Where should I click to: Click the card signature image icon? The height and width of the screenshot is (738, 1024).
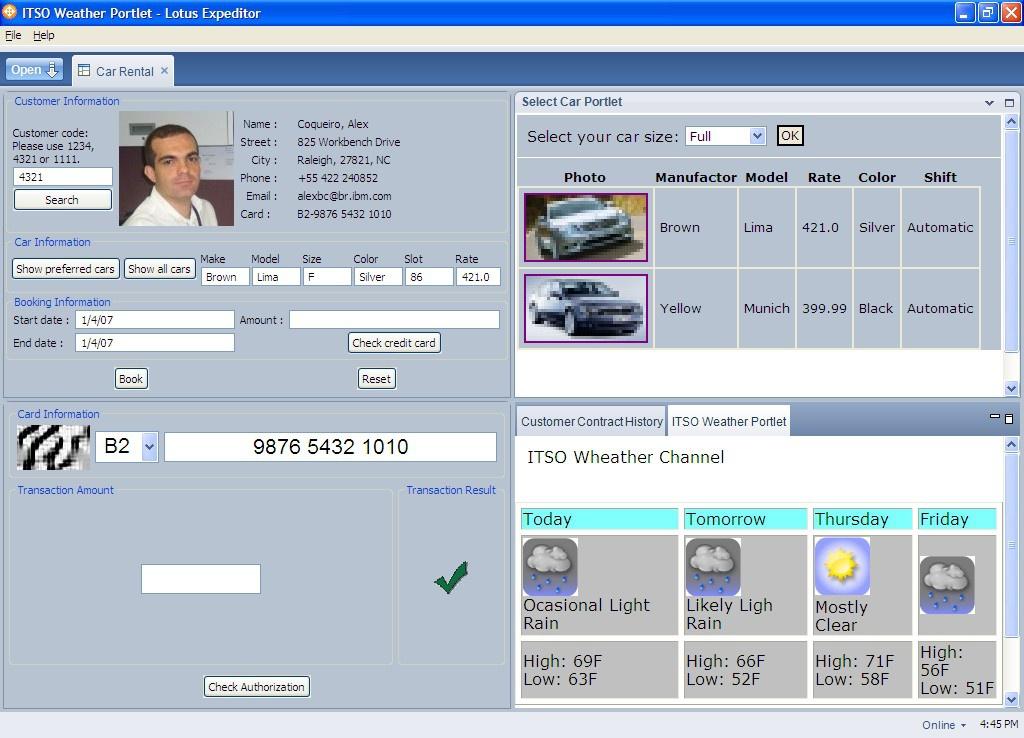53,447
